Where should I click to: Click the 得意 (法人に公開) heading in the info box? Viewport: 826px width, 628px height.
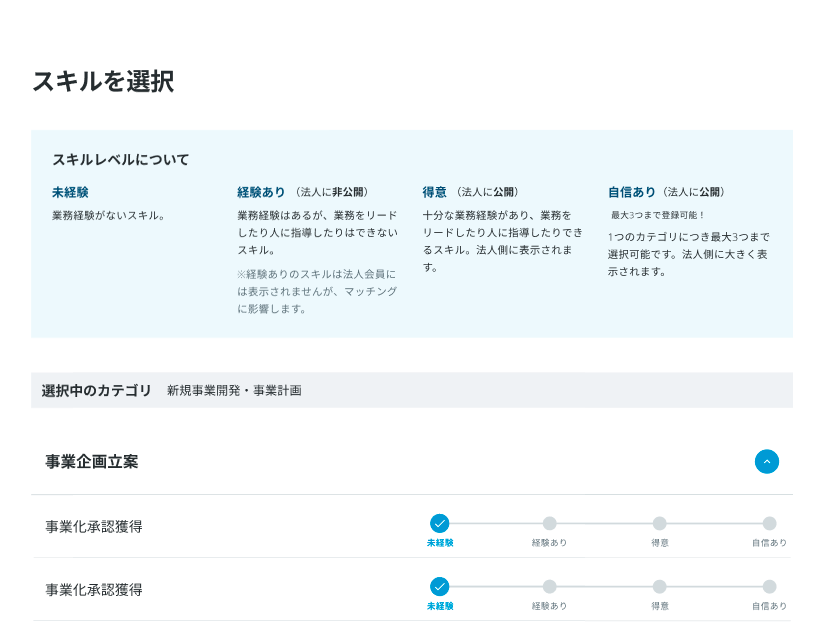click(470, 192)
